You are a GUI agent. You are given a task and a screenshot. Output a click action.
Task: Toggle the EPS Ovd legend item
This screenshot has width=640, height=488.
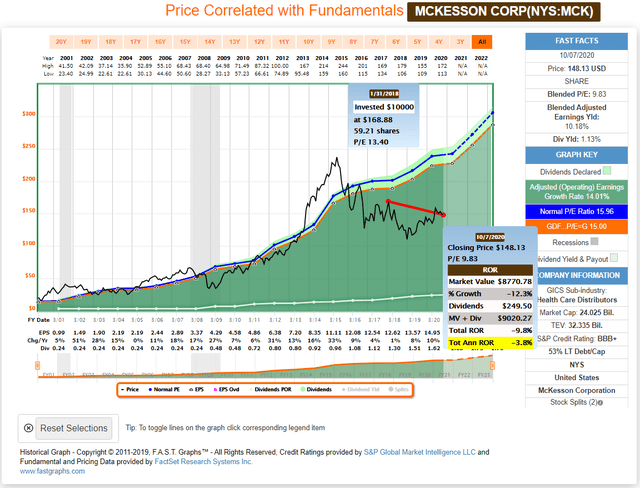(227, 389)
